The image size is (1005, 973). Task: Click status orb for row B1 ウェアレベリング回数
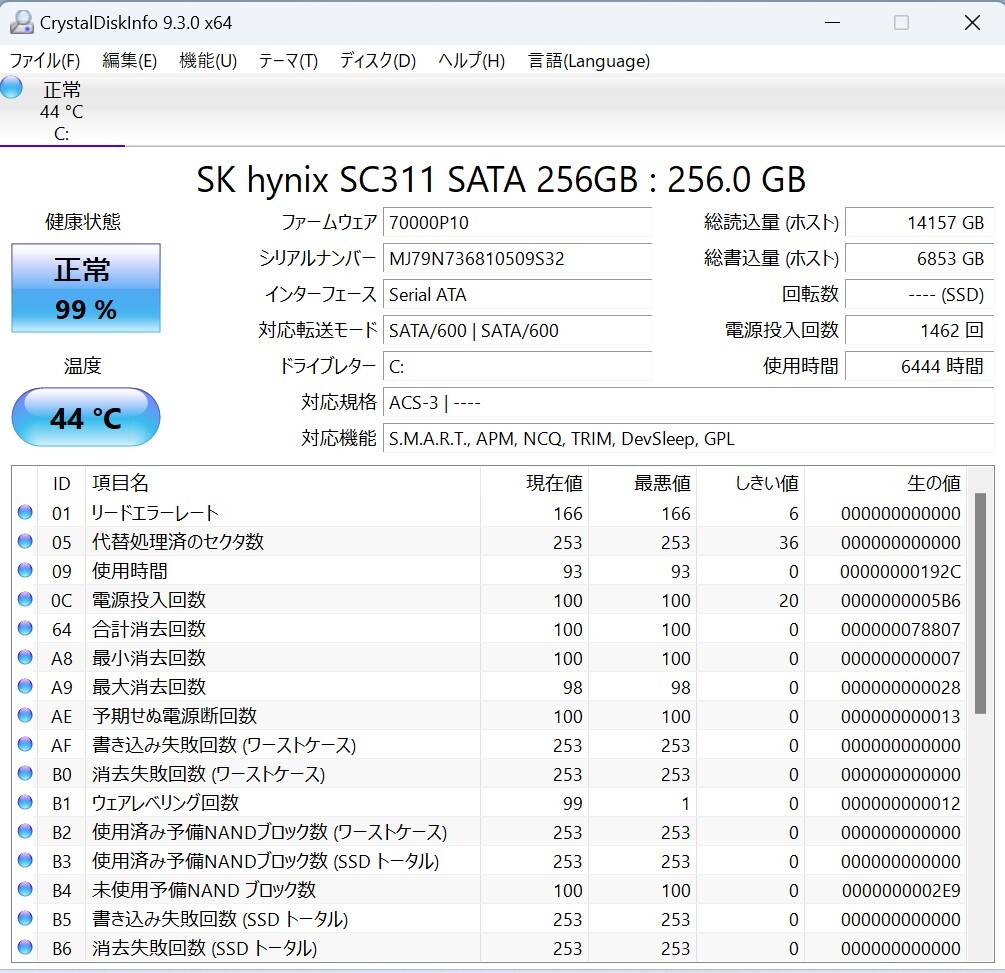(x=25, y=802)
